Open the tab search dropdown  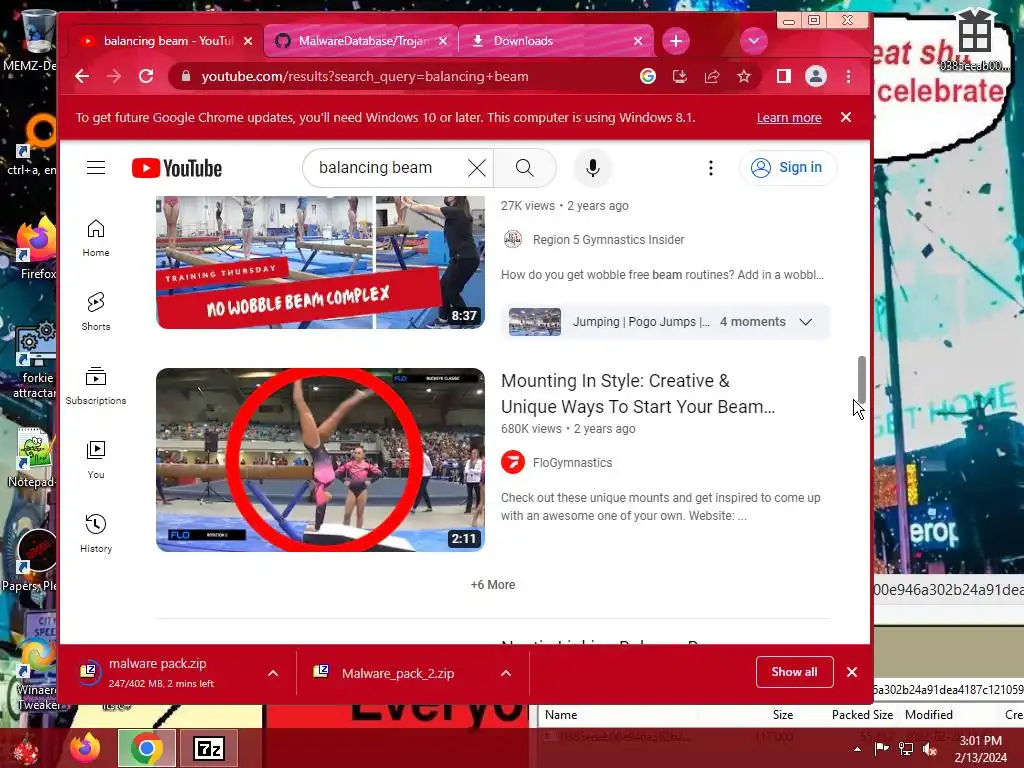754,41
